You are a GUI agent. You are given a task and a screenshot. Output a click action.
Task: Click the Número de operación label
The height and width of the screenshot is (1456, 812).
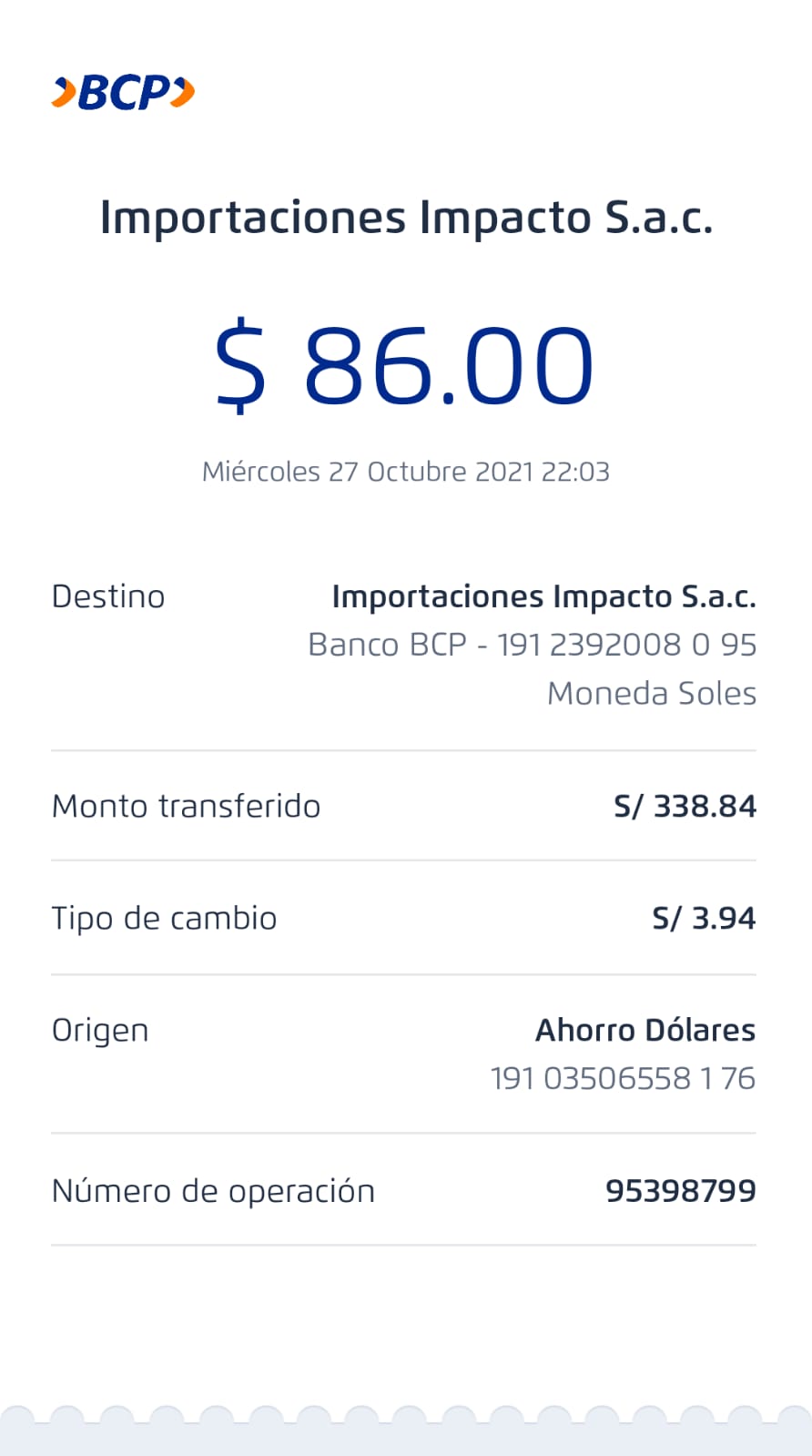[213, 1191]
